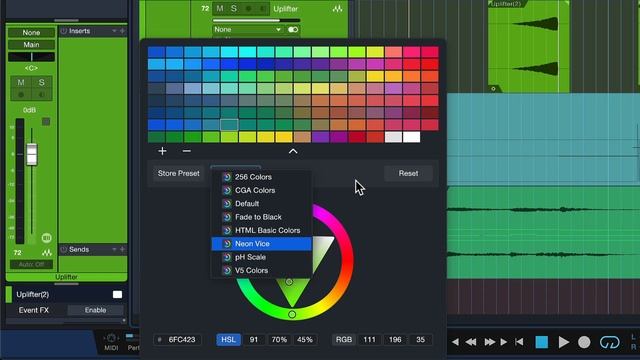640x360 pixels.
Task: Click the pan control showing <C>
Action: click(31, 68)
